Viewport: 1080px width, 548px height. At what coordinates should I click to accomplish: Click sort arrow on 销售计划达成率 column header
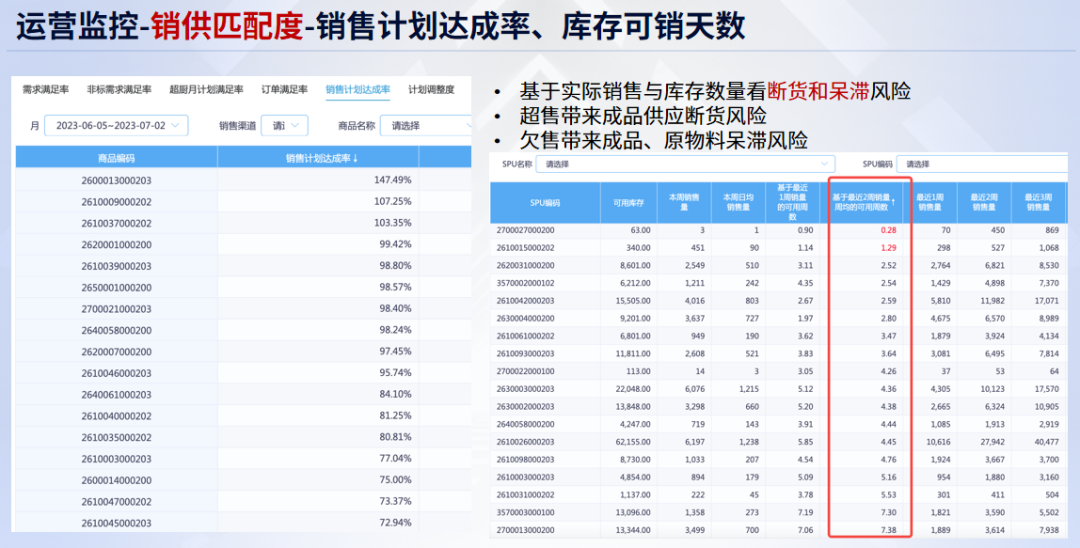355,159
